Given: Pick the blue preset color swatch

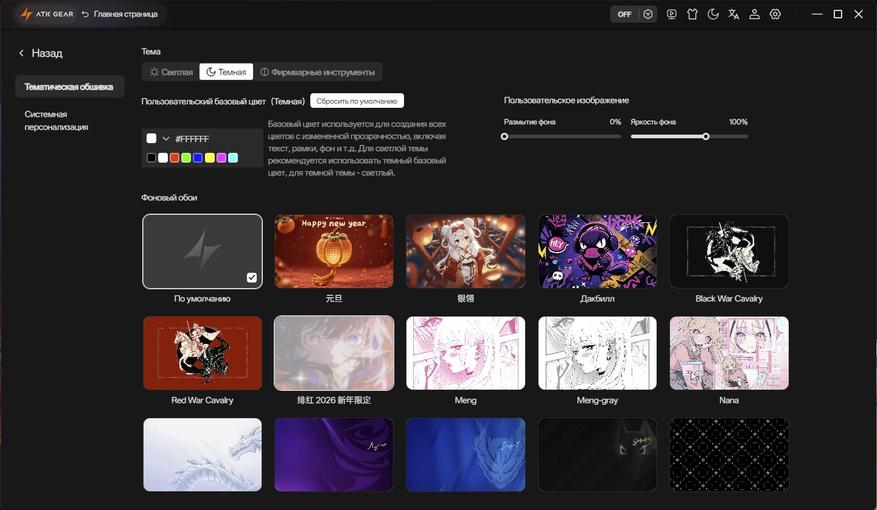Looking at the screenshot, I should pos(198,158).
